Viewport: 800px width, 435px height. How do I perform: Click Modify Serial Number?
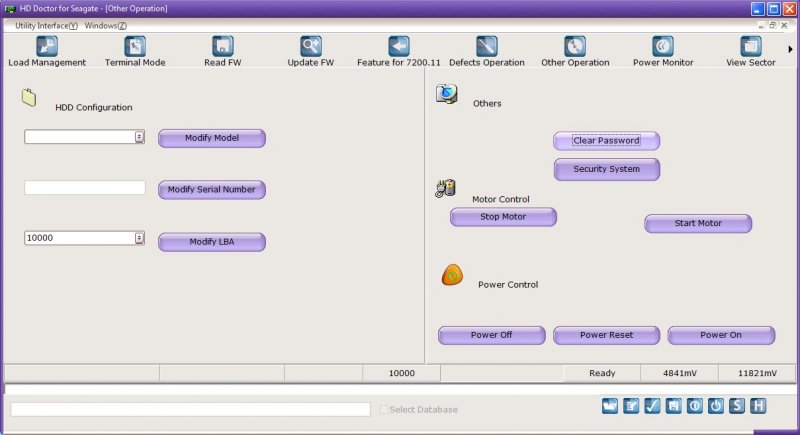tap(212, 190)
